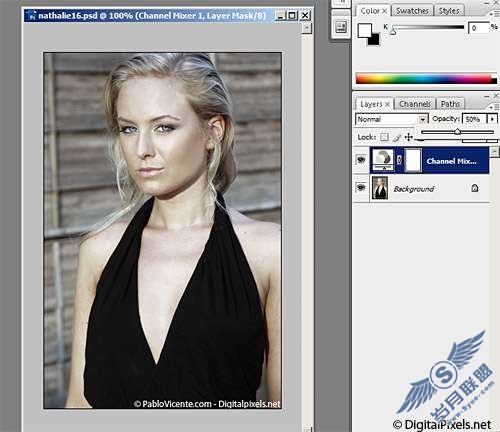Click the K slider handle in Color panel

(x=393, y=32)
